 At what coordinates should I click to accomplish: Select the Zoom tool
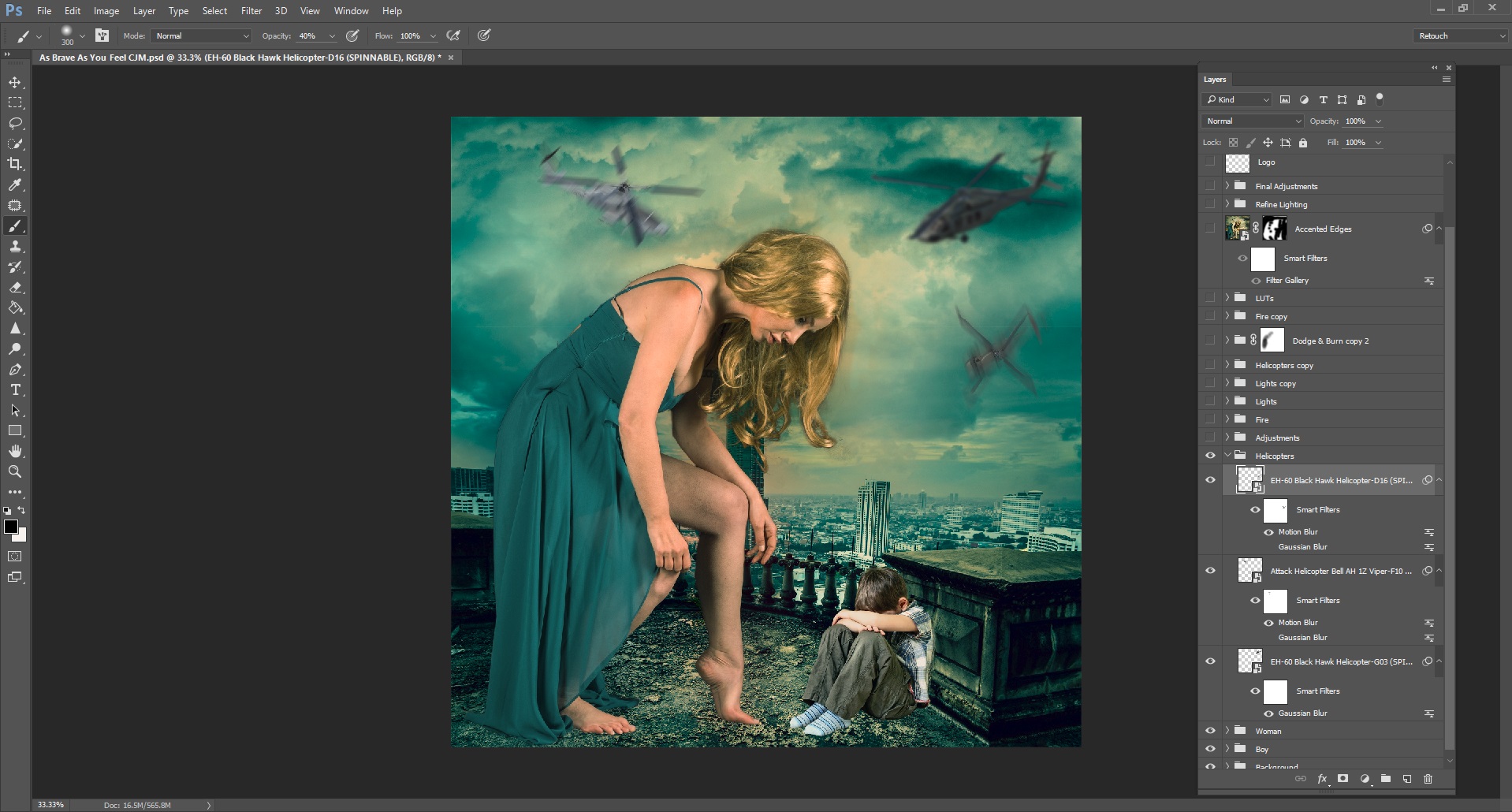[x=15, y=471]
